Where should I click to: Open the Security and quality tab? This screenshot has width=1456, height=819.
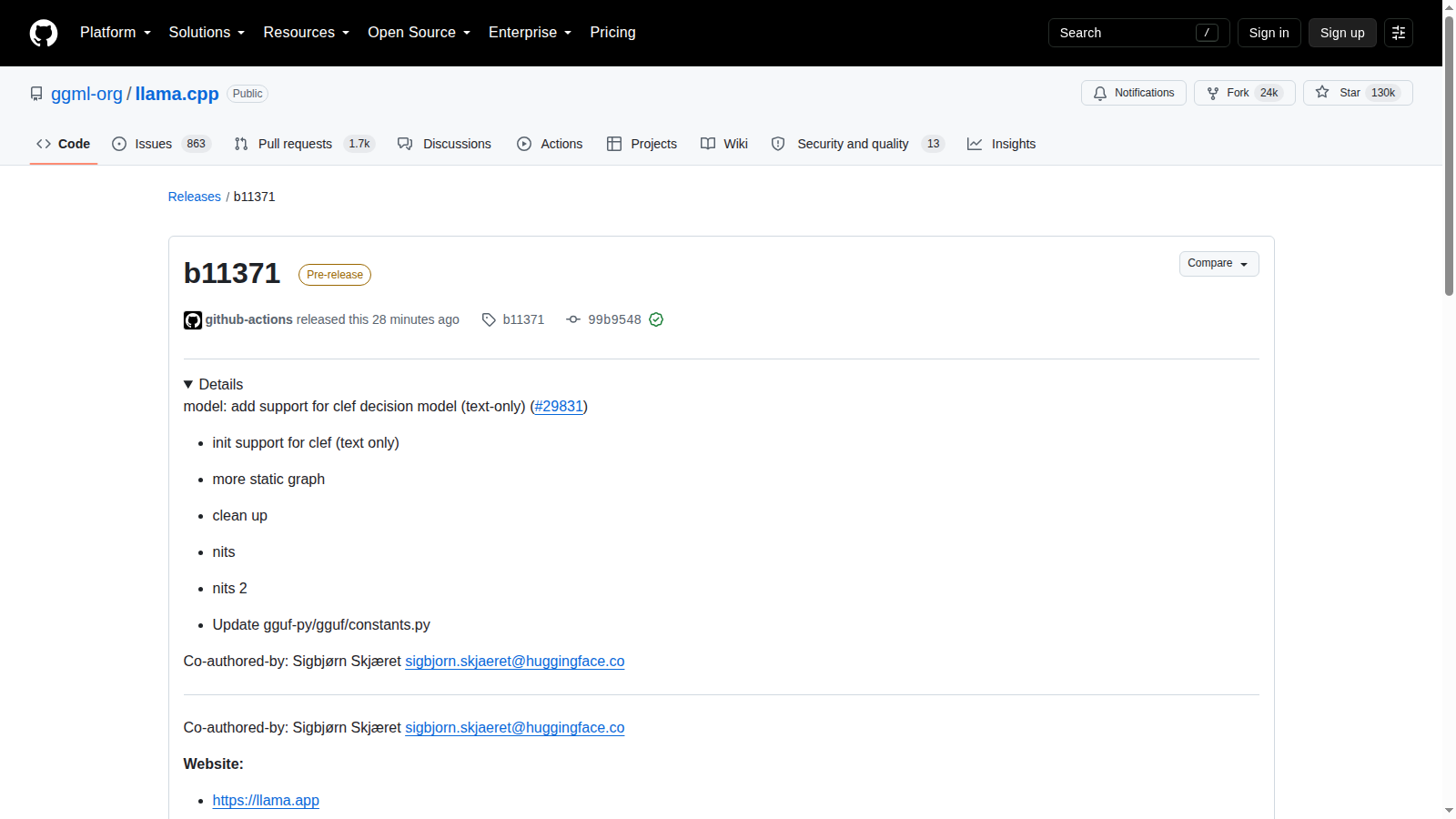click(857, 144)
